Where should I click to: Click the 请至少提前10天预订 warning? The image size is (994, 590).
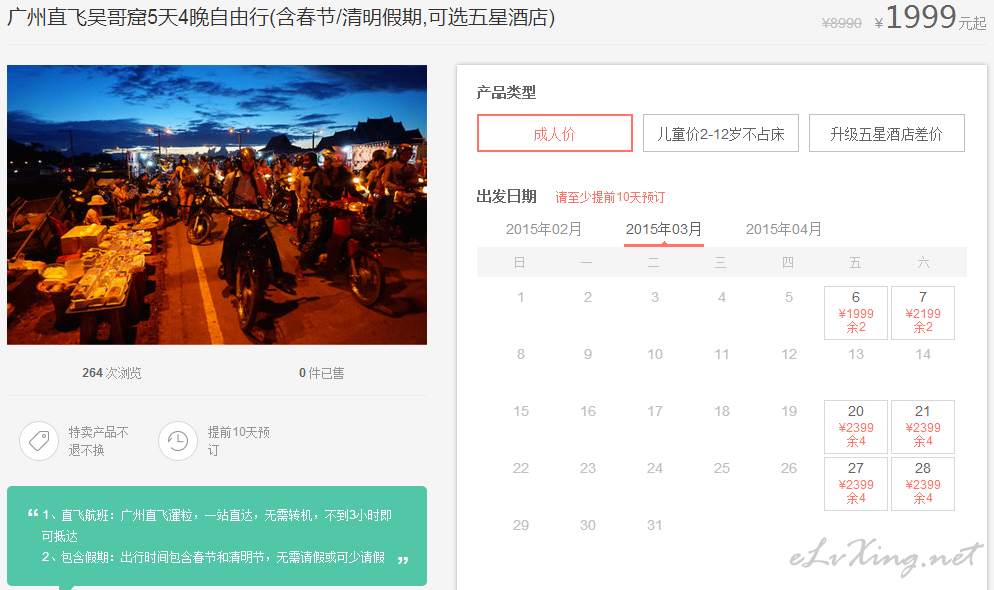610,197
